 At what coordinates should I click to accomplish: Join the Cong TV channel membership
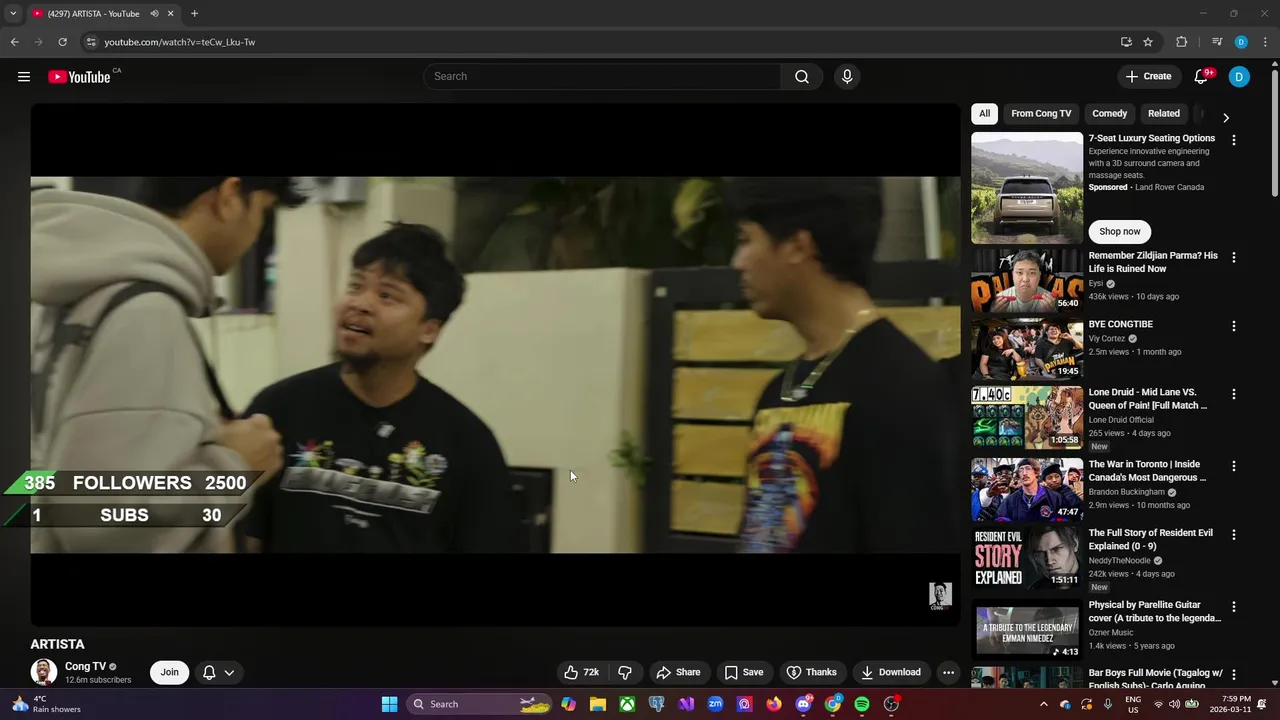pos(169,672)
